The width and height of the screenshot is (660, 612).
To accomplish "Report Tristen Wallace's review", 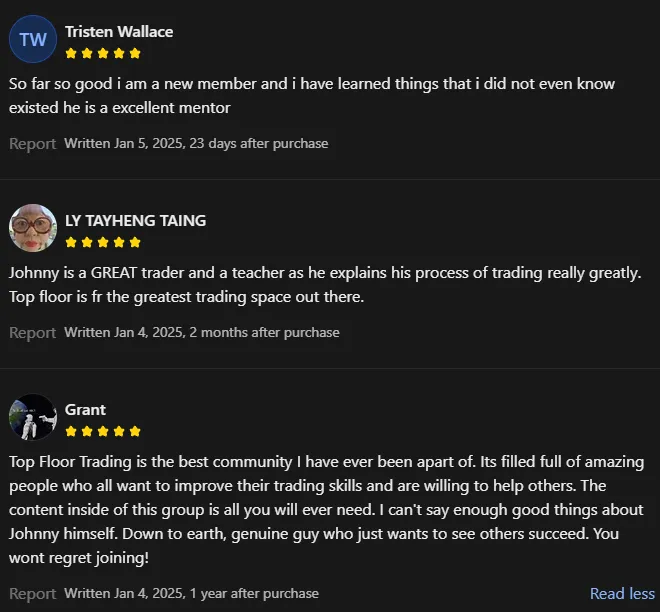I will click(x=32, y=143).
